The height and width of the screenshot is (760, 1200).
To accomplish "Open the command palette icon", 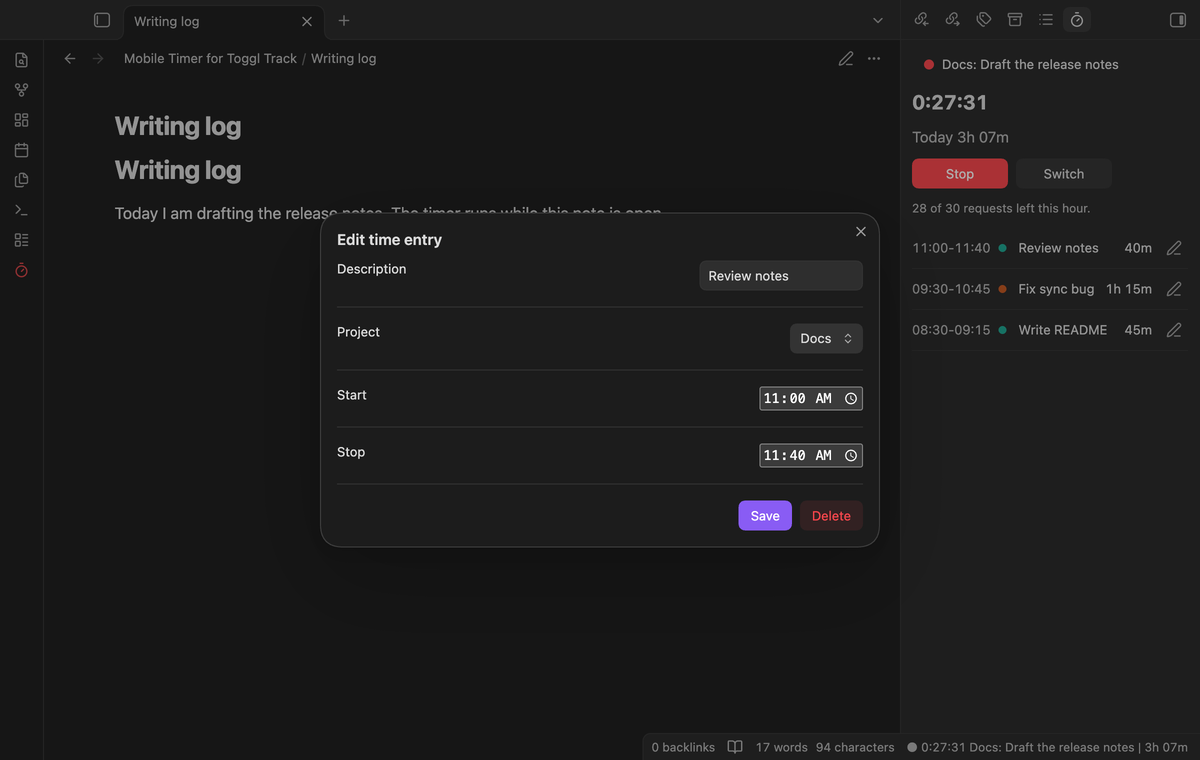I will point(21,210).
